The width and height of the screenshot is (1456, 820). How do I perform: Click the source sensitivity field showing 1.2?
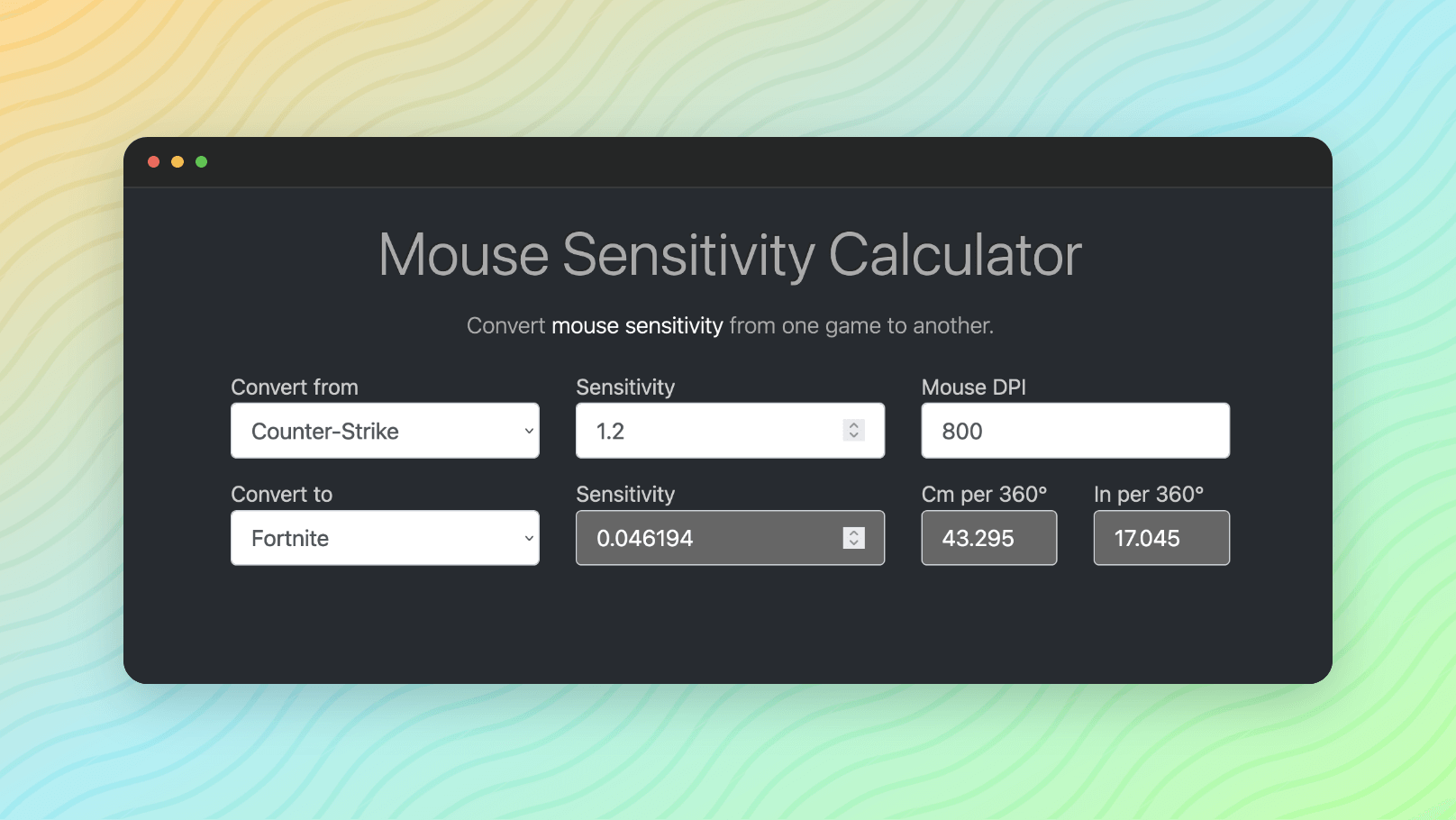712,431
